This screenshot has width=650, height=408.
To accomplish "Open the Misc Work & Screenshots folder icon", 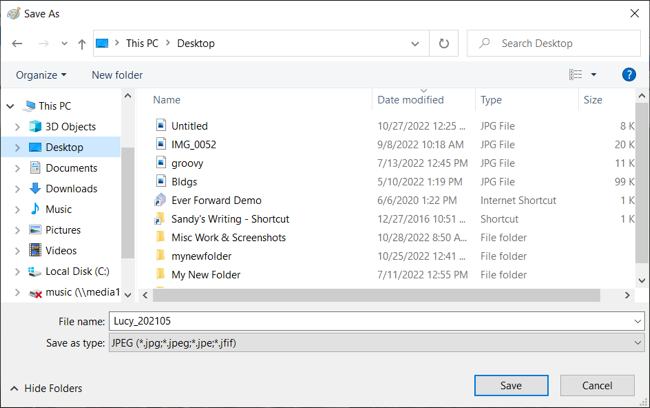I will 160,238.
